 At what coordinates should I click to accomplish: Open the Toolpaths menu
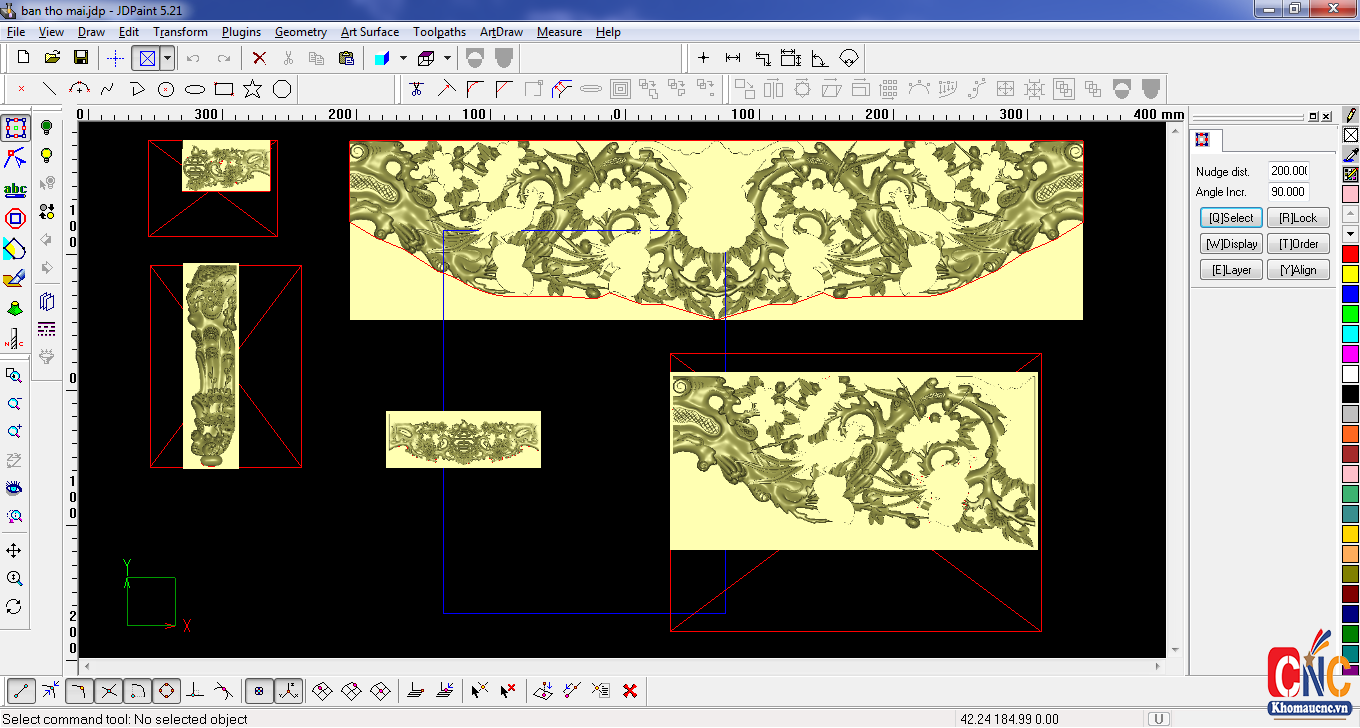click(439, 32)
